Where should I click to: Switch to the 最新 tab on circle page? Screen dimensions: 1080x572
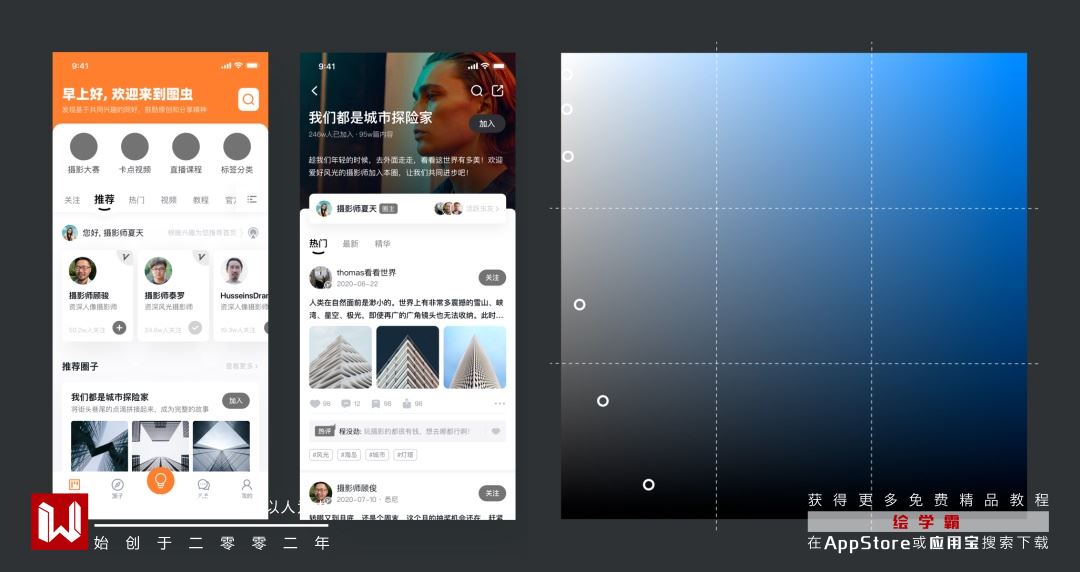click(351, 244)
